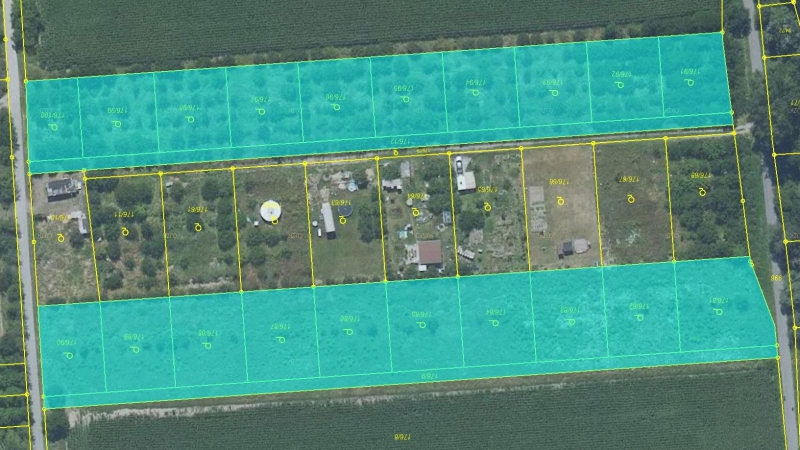
Task: Select highlighted parcel 176/91
Action: (695, 74)
